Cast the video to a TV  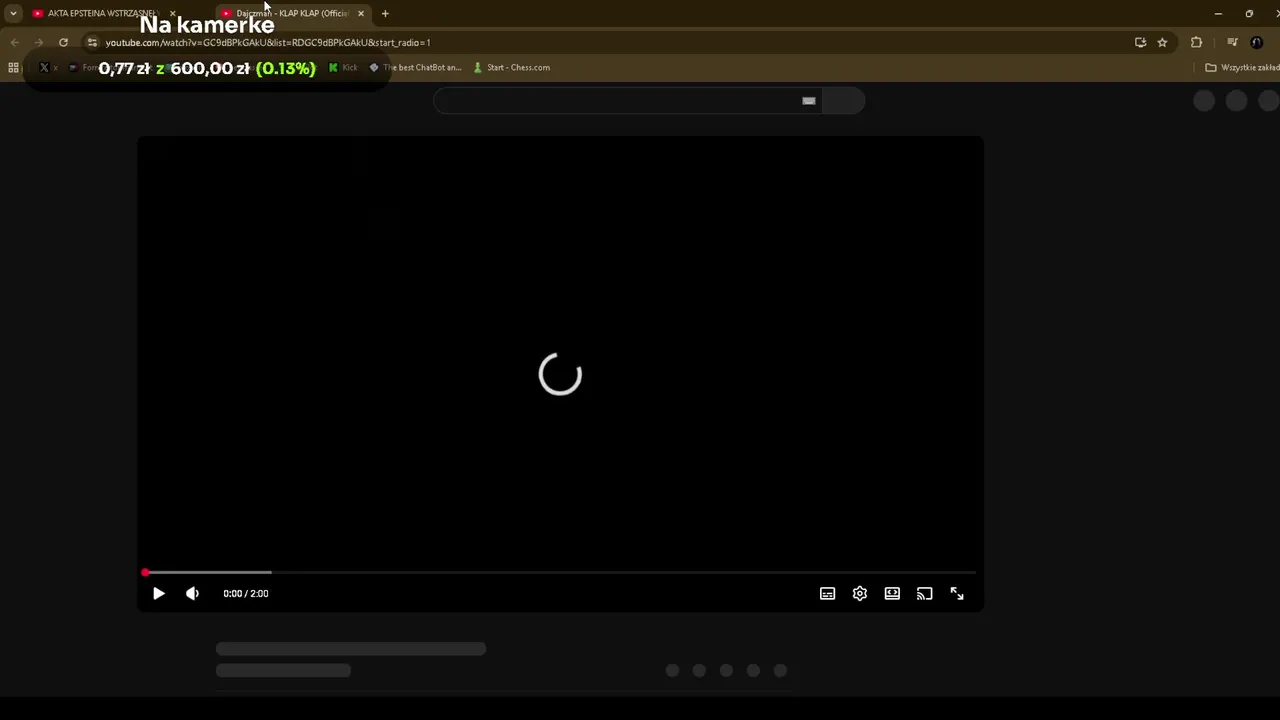pos(924,593)
